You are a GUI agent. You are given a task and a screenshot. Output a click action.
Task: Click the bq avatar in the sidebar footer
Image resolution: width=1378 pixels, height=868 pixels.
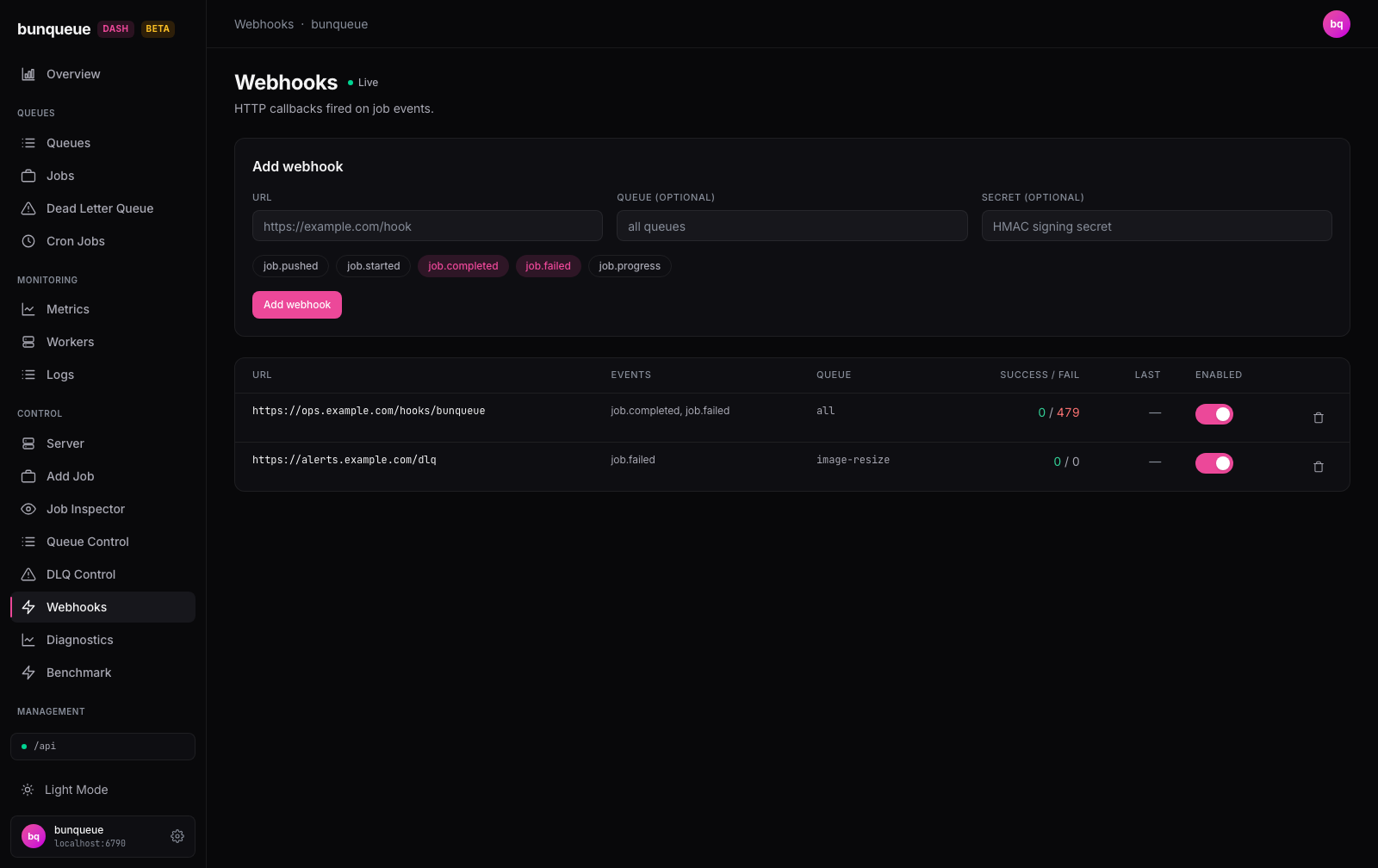click(x=34, y=836)
